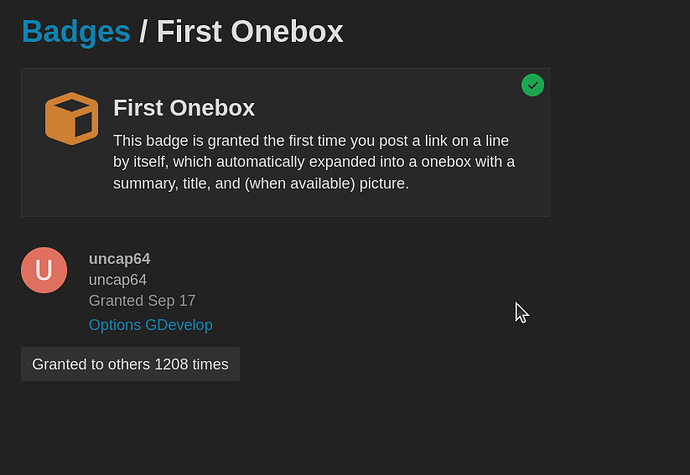690x475 pixels.
Task: Click description line starting "This badge is granted"
Action: pyautogui.click(x=317, y=140)
